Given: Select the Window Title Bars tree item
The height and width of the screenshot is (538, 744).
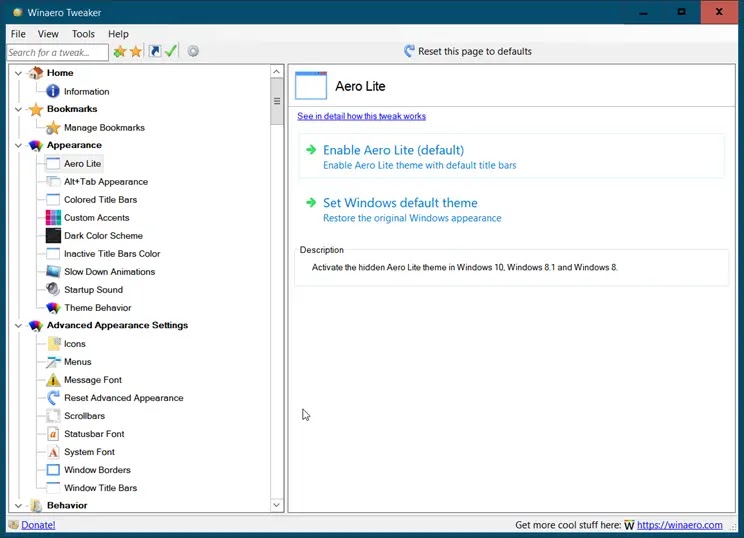Looking at the screenshot, I should (101, 488).
